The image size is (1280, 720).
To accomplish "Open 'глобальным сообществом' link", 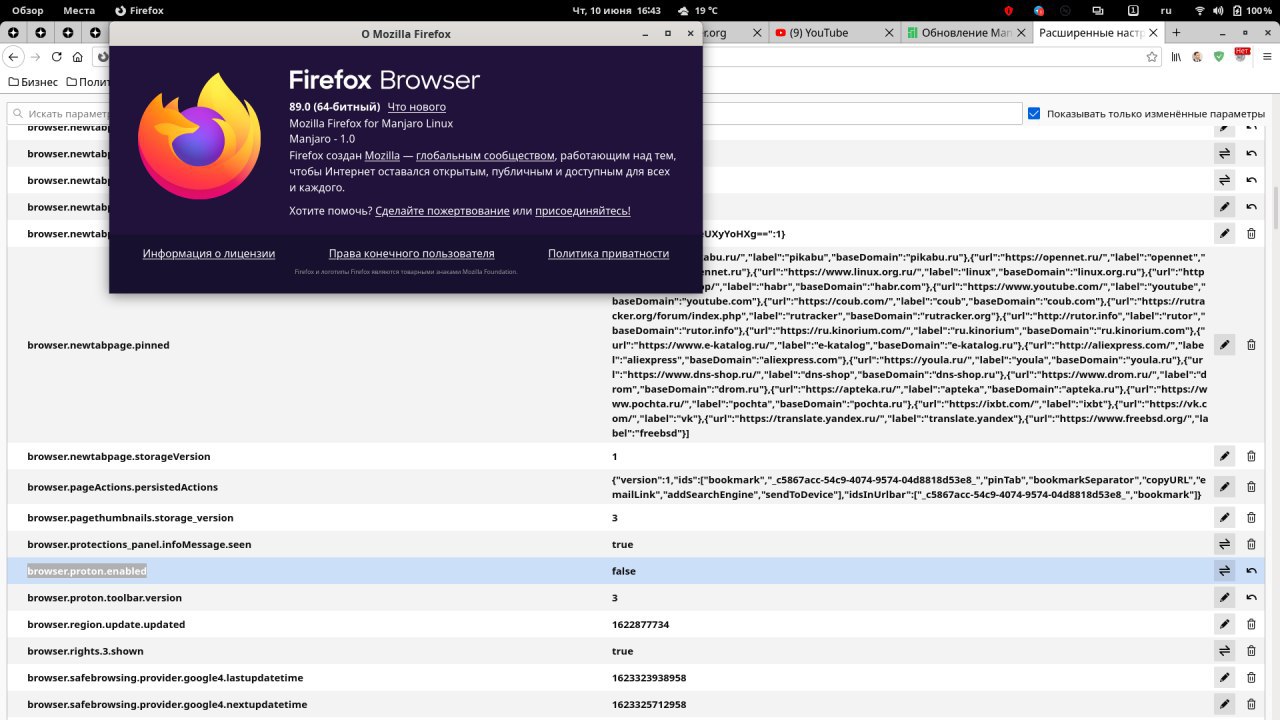I will coord(485,156).
